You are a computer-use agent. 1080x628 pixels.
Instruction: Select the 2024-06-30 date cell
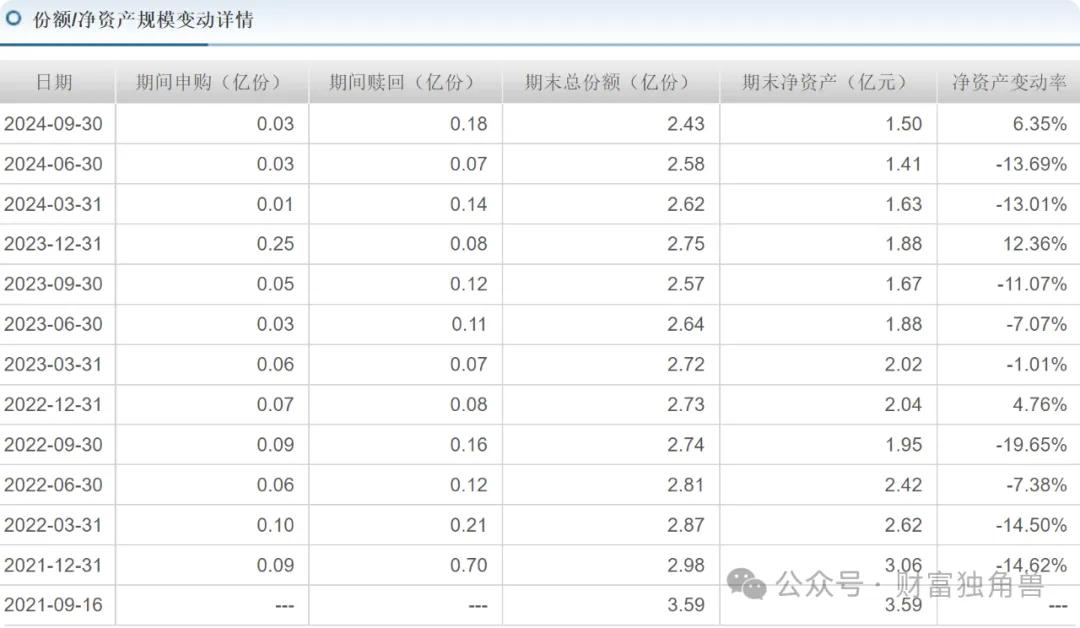coord(53,164)
